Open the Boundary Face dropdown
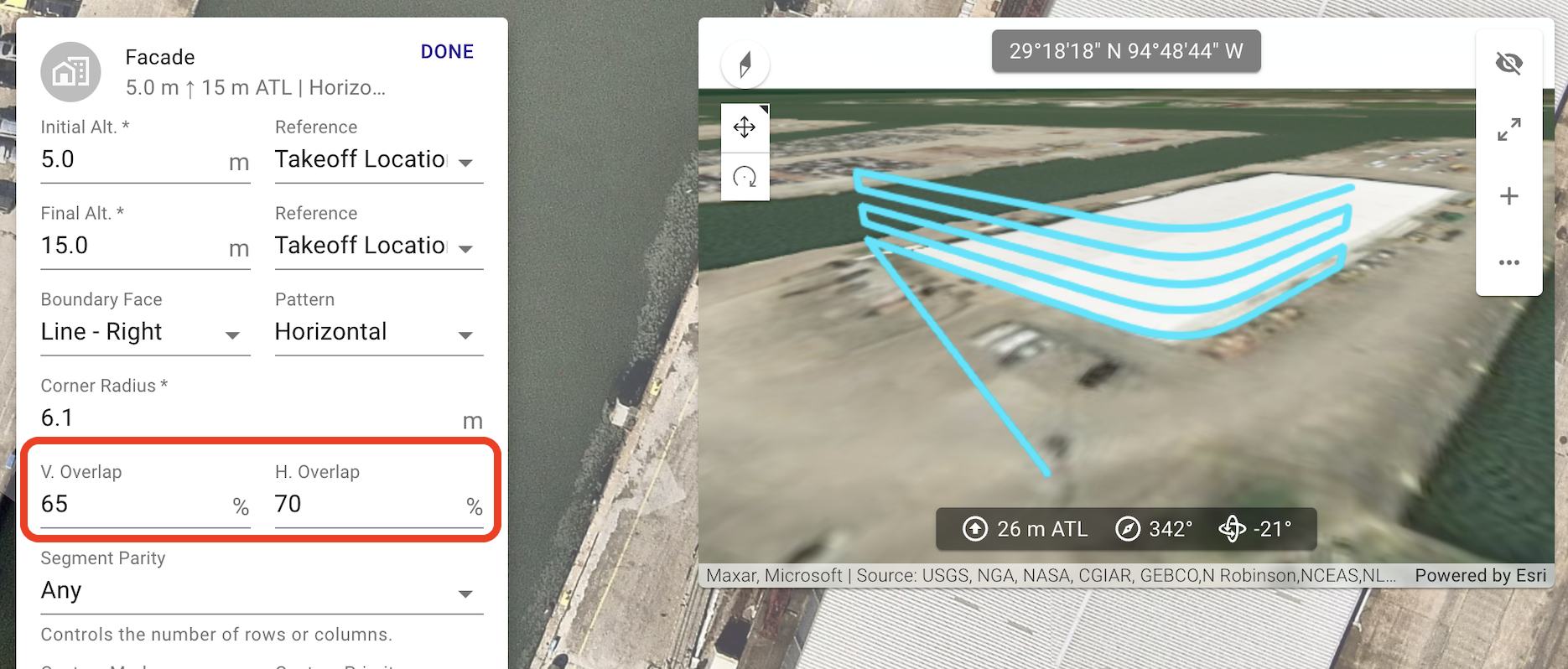 (145, 333)
